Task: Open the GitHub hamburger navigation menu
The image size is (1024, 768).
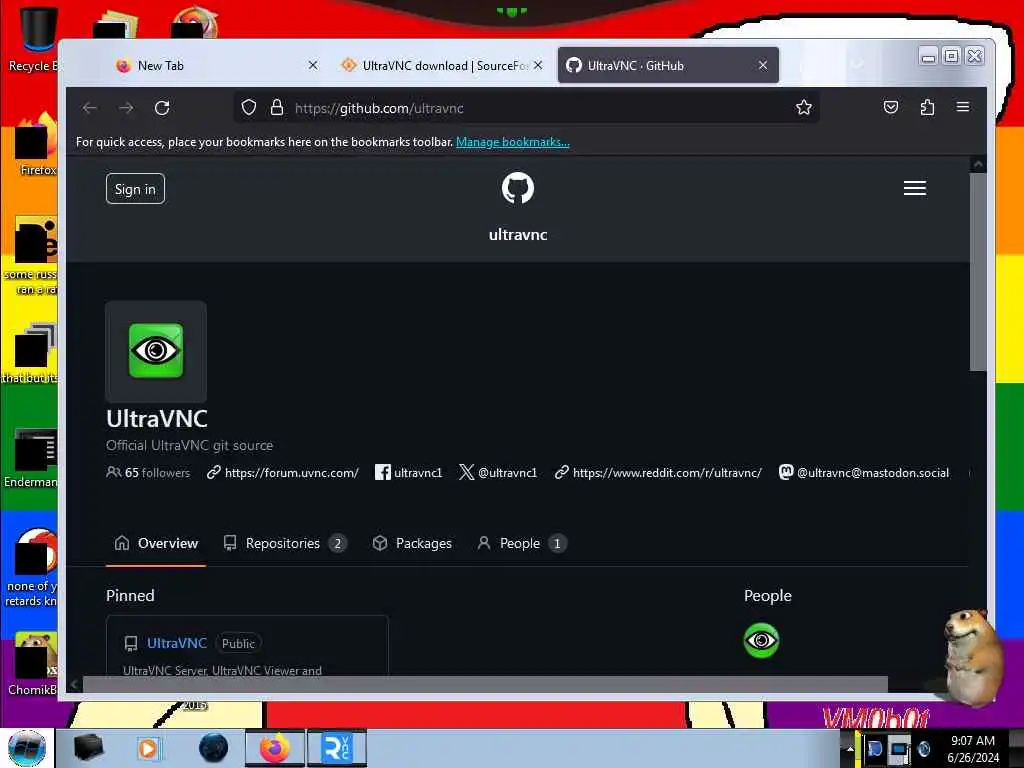Action: [914, 188]
